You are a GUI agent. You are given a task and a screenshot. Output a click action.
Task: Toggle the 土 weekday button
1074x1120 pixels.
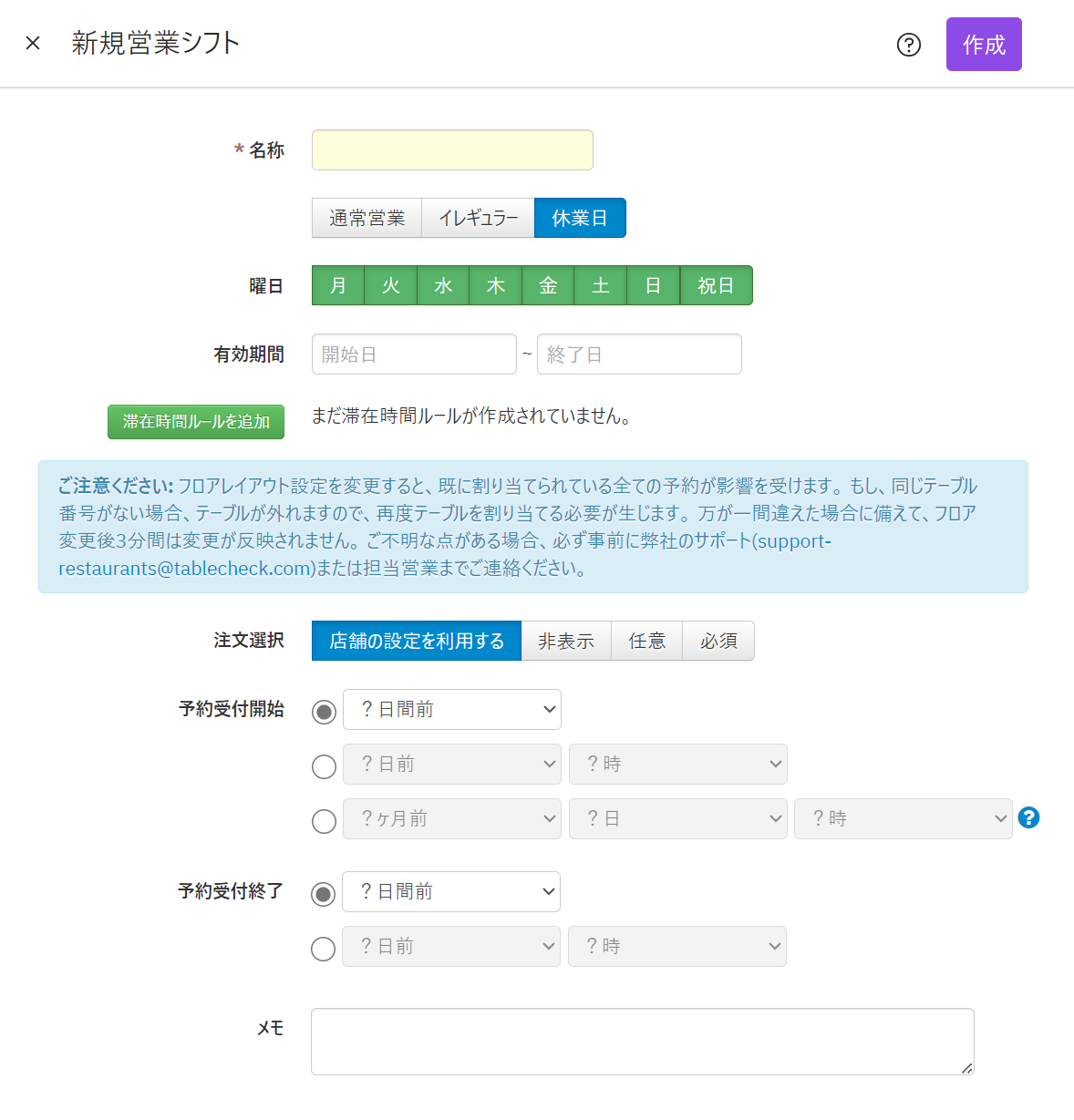tap(600, 286)
